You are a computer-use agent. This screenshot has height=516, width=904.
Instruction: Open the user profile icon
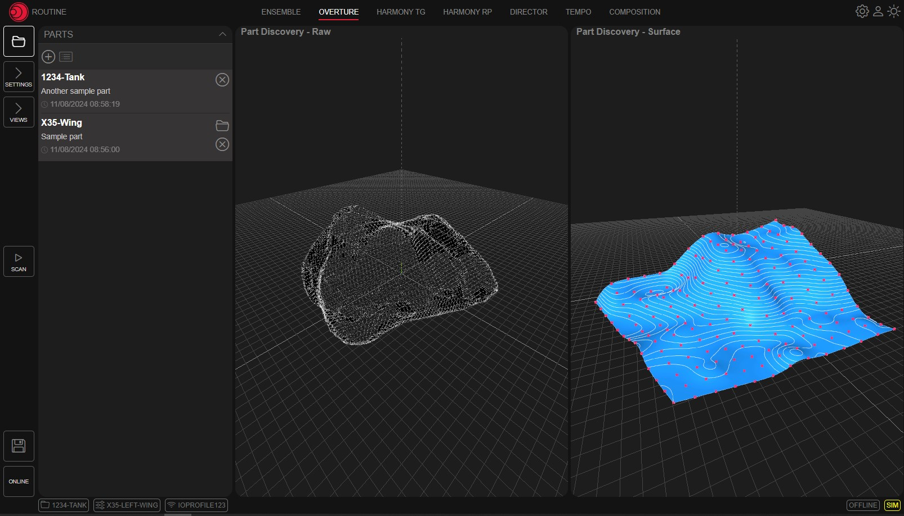878,12
